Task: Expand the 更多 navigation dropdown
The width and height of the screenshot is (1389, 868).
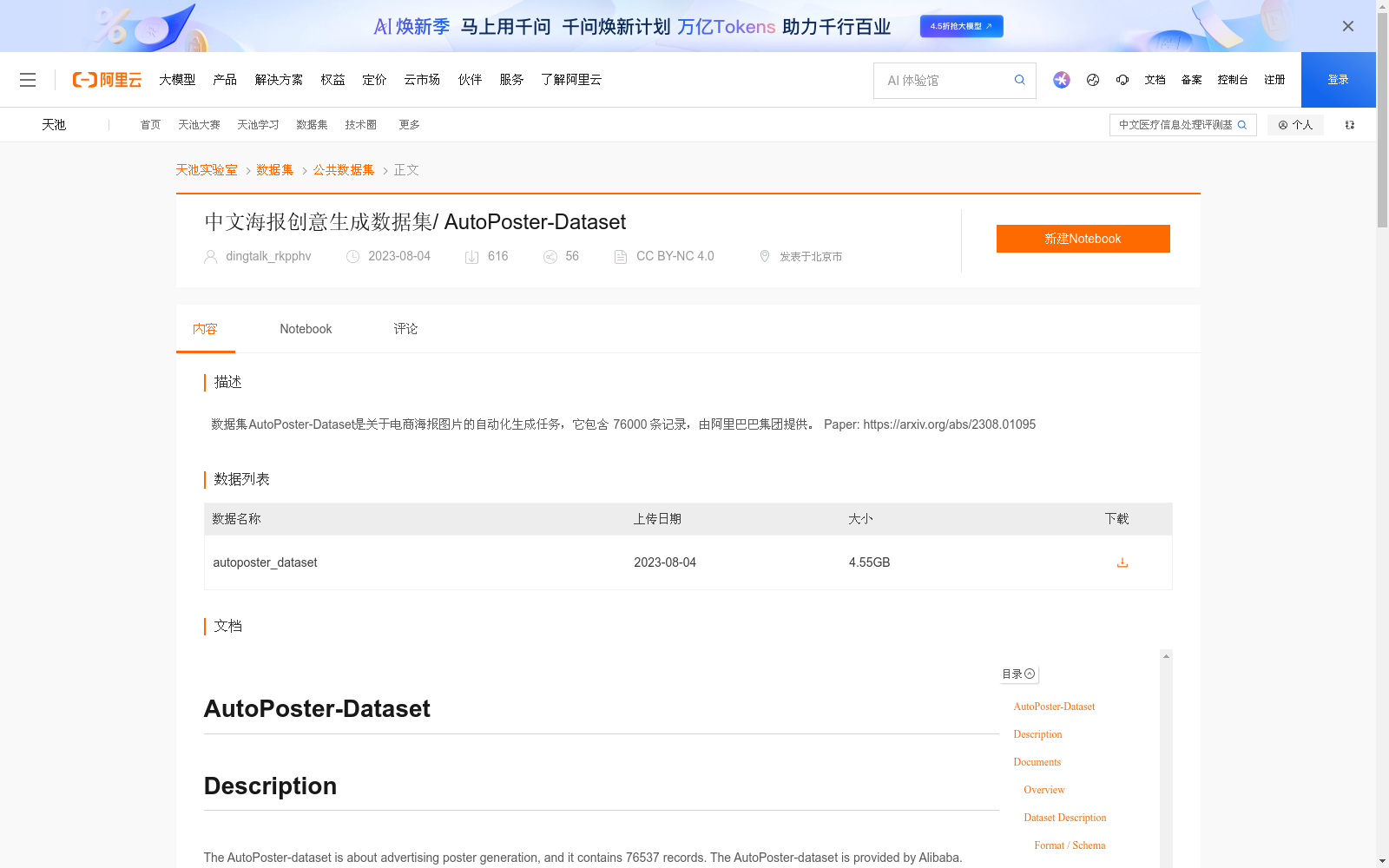Action: tap(409, 125)
